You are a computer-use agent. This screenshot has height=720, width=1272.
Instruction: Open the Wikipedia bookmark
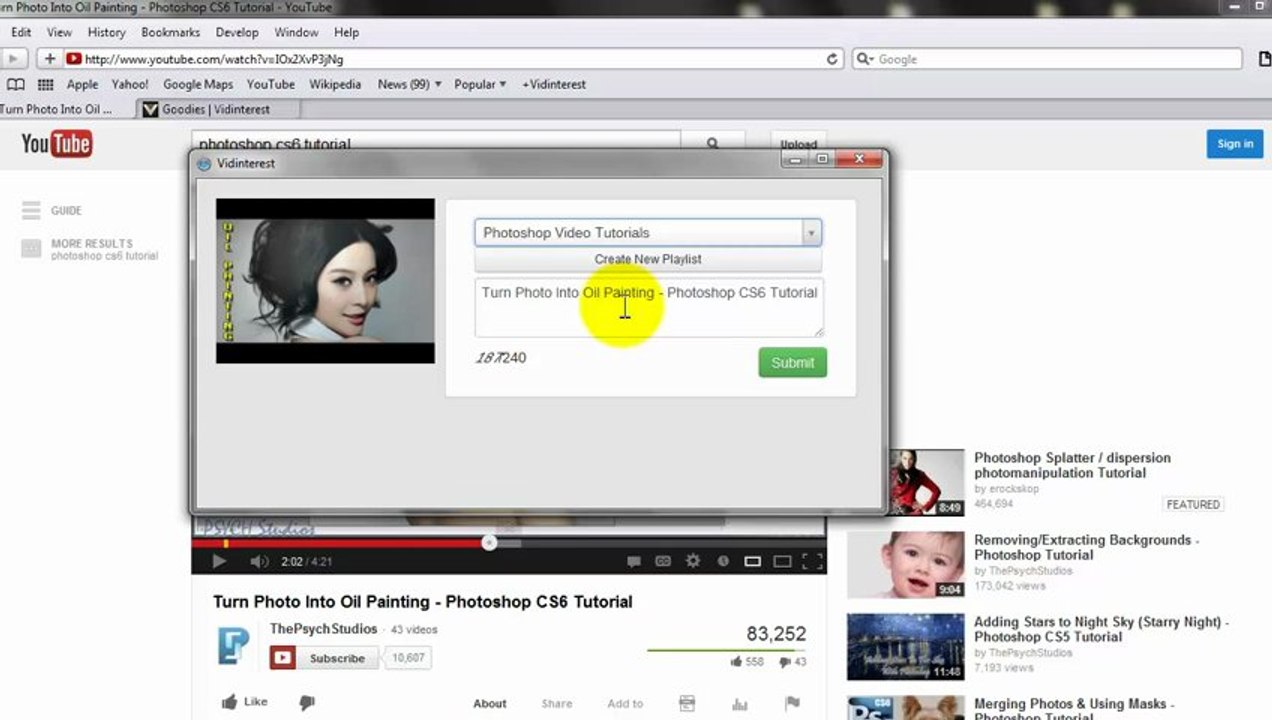tap(335, 84)
